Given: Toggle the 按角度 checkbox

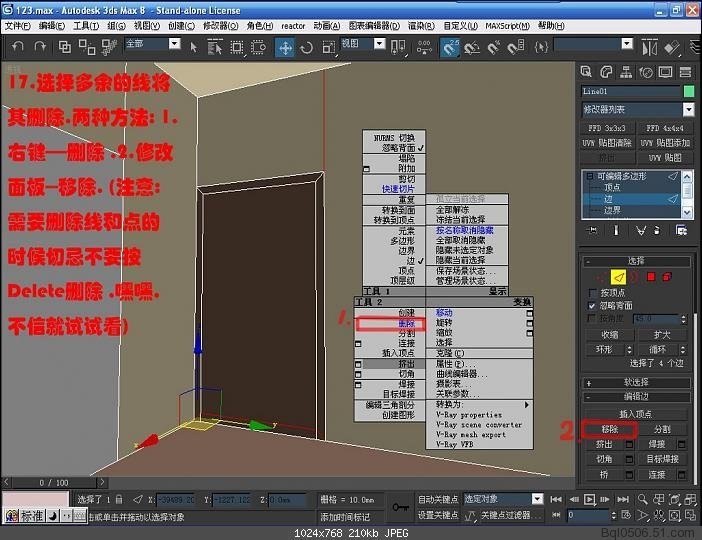Looking at the screenshot, I should tap(592, 318).
